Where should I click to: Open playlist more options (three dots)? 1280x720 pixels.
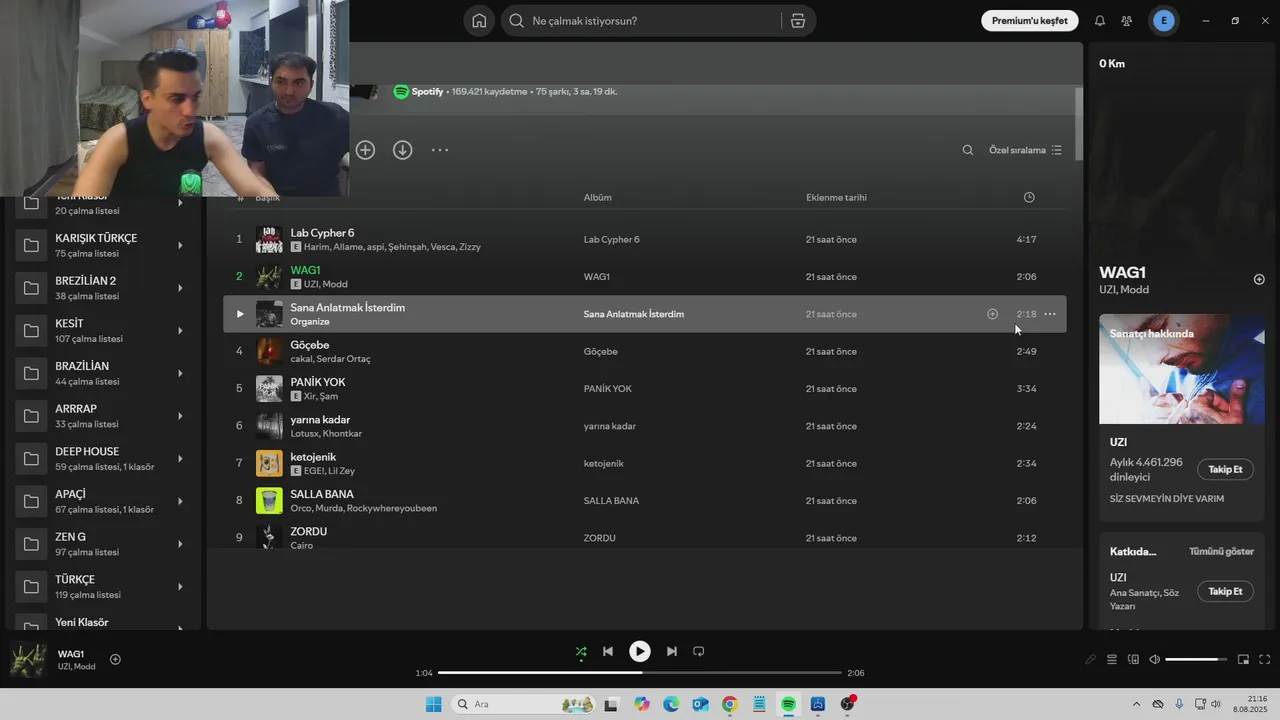click(x=440, y=150)
